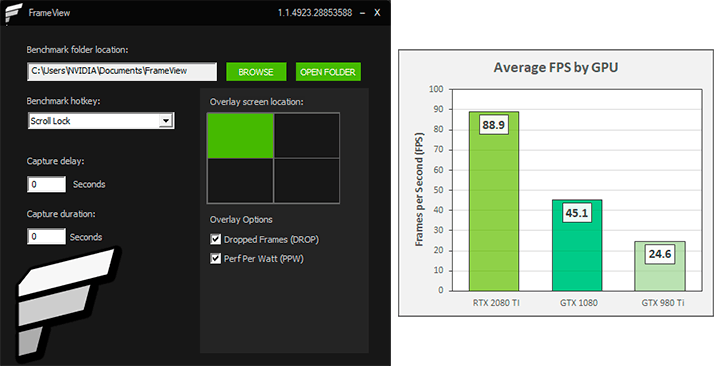Click the Scroll Lock hotkey combo box
The image size is (720, 366).
point(101,121)
